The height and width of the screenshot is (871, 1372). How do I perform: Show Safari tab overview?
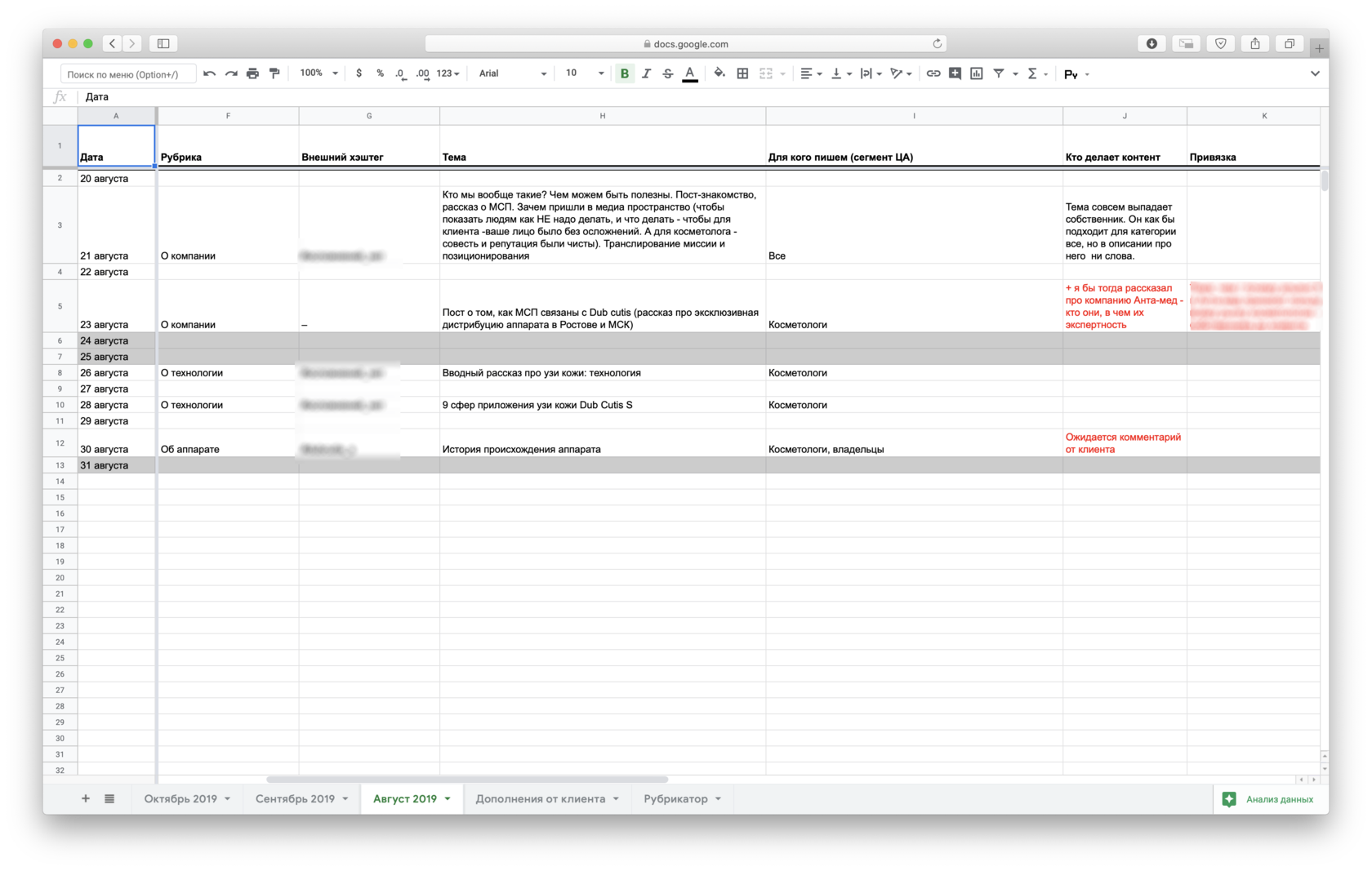(x=1290, y=43)
